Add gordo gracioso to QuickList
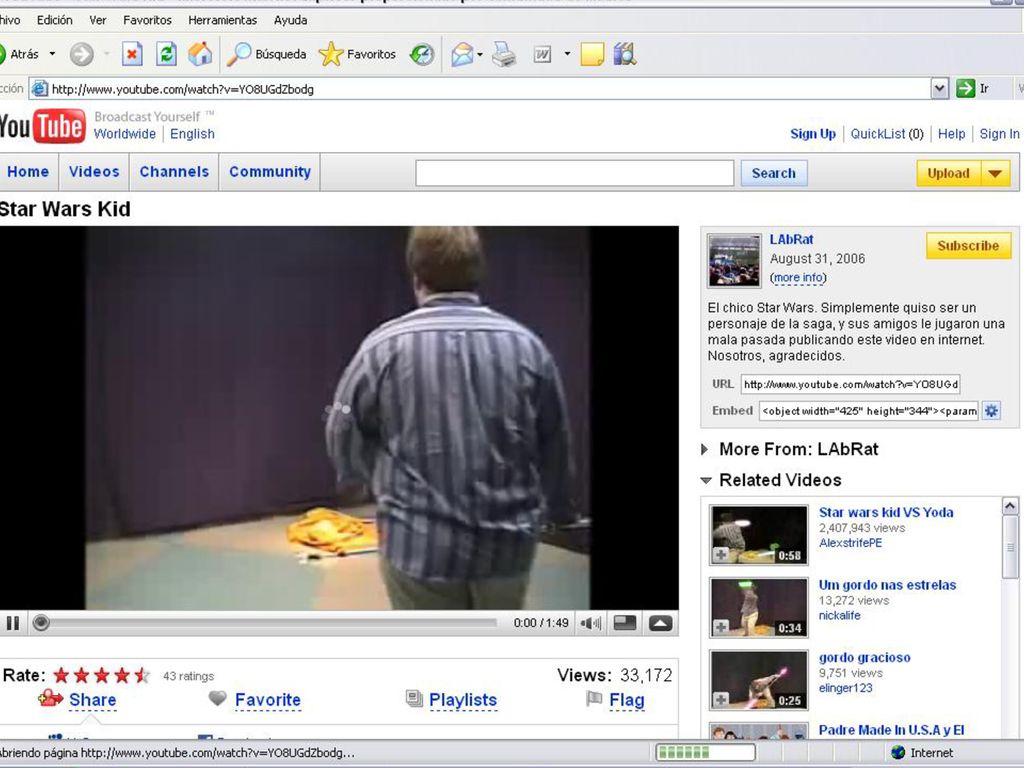1024x768 pixels. (720, 700)
